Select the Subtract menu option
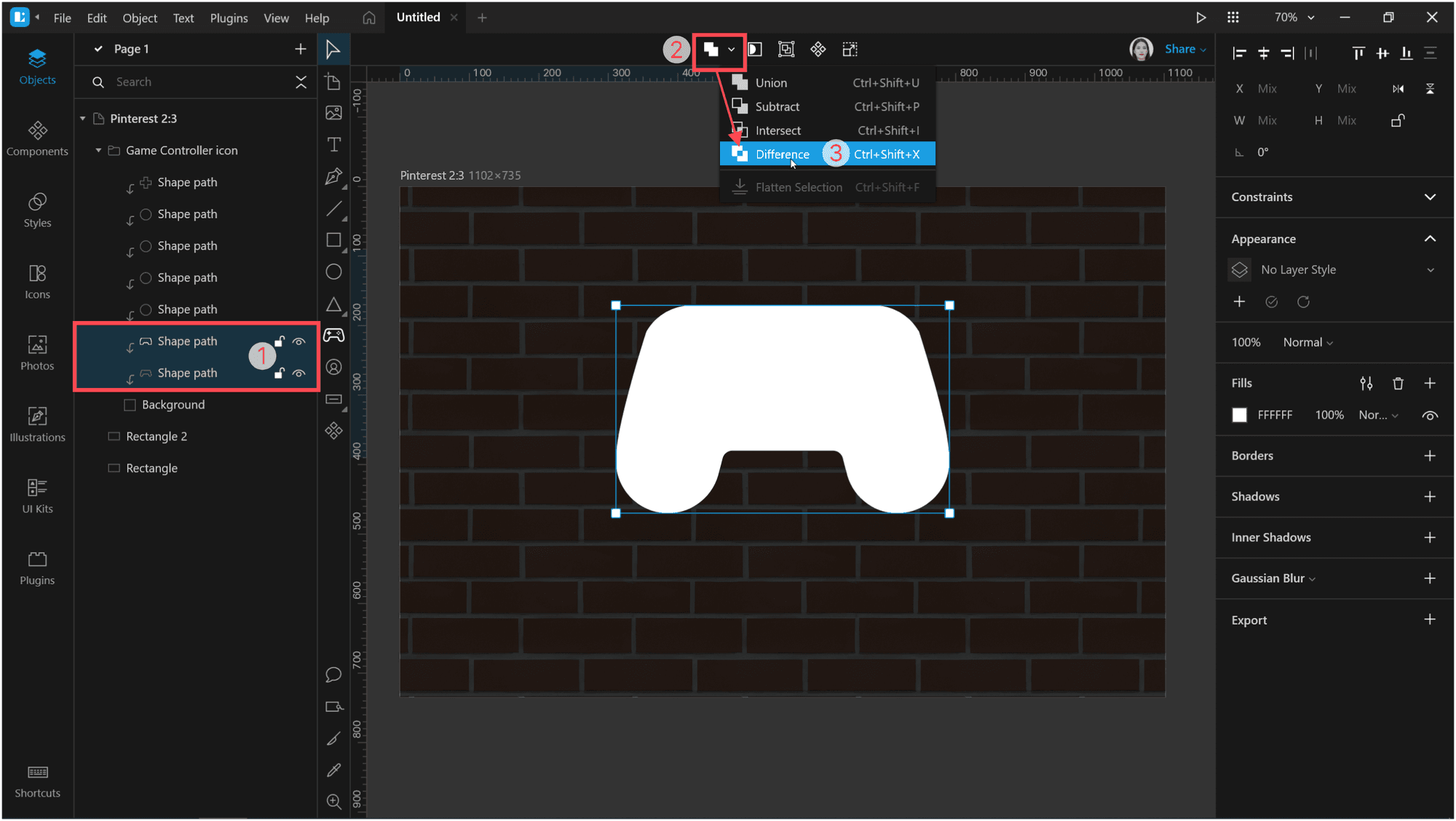Viewport: 1456px width, 821px height. point(778,106)
